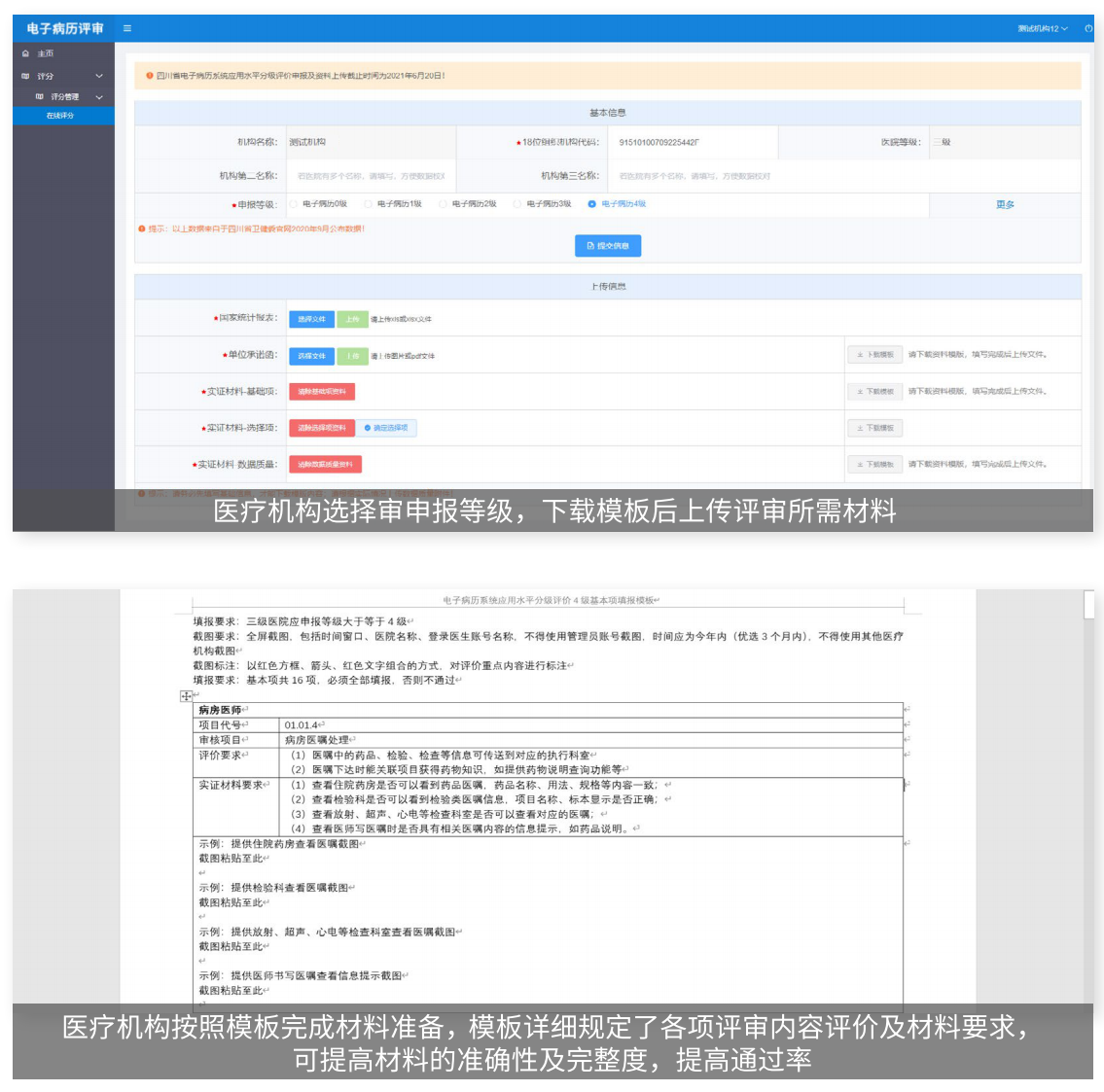
Task: Click the 机构第二名称 input field
Action: 370,176
